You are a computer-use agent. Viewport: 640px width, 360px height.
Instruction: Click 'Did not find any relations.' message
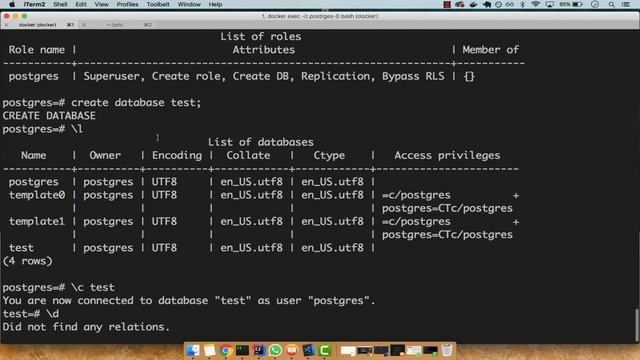[x=86, y=327]
